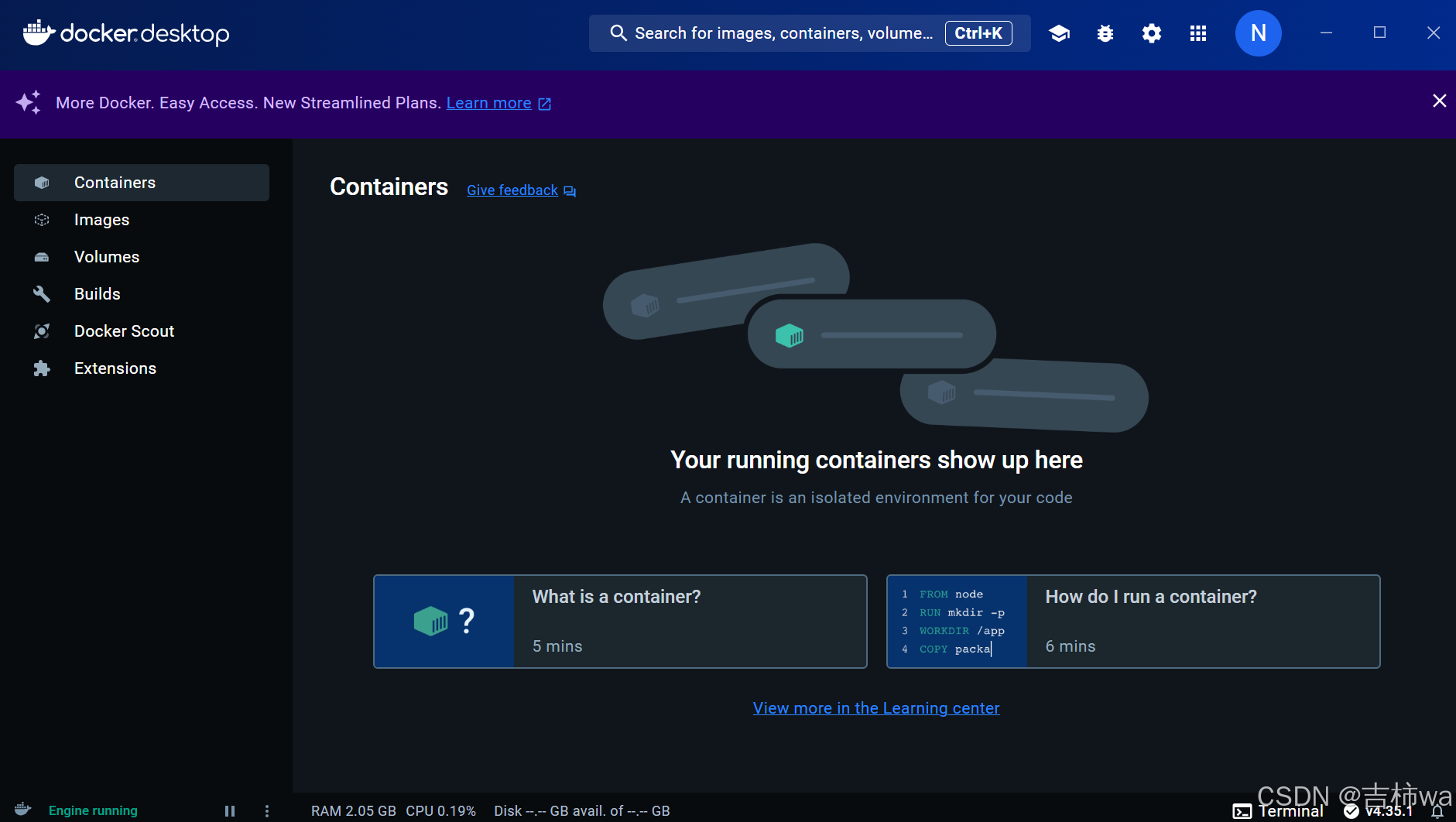The width and height of the screenshot is (1456, 822).
Task: Click the Give feedback link
Action: [x=512, y=190]
